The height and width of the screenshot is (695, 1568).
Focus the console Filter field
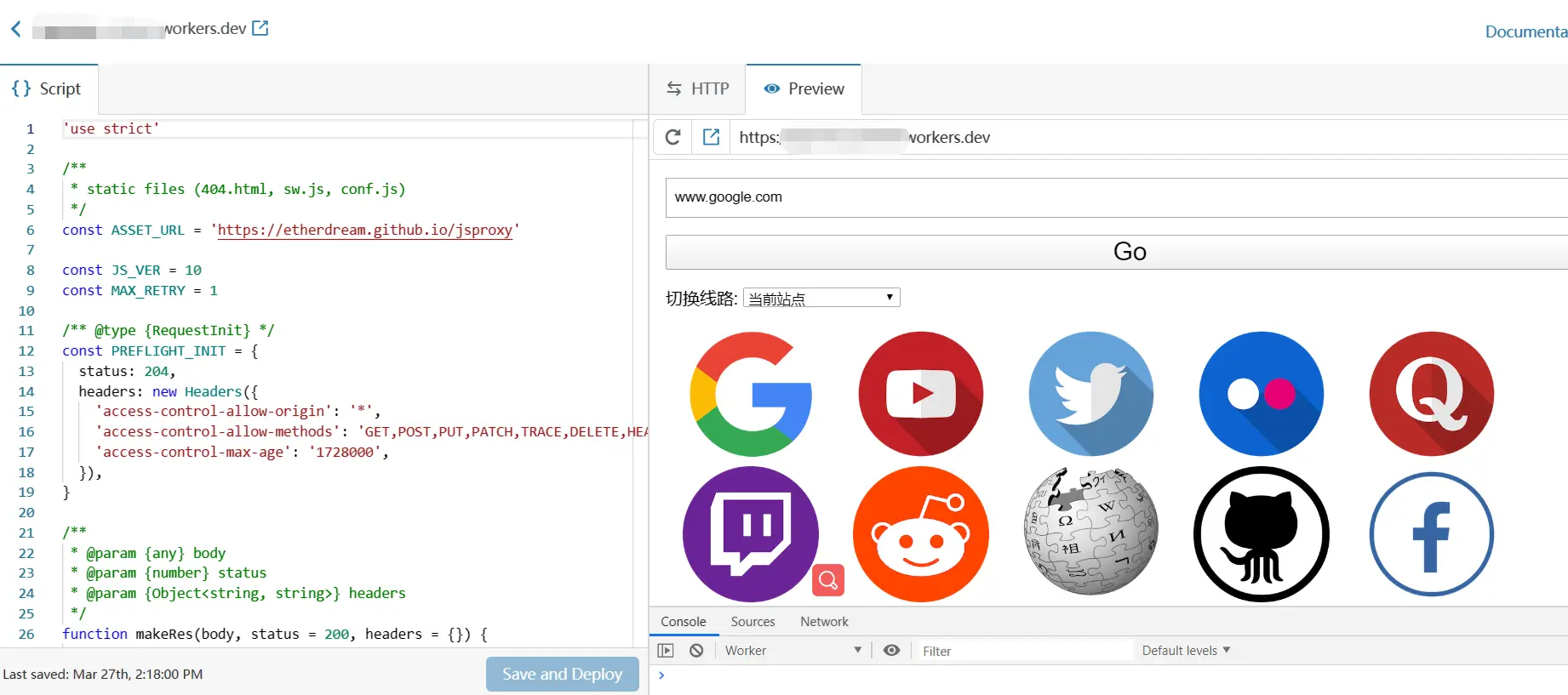[x=1026, y=651]
